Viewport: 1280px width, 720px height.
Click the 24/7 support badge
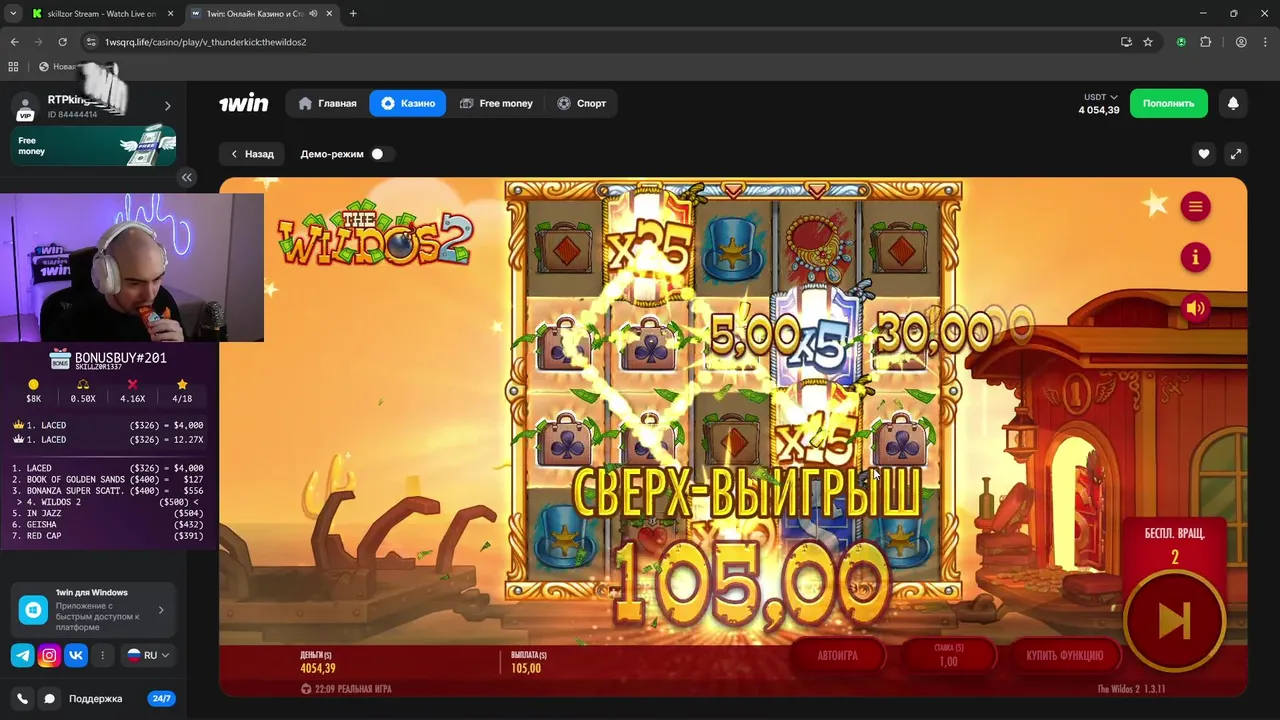point(161,699)
